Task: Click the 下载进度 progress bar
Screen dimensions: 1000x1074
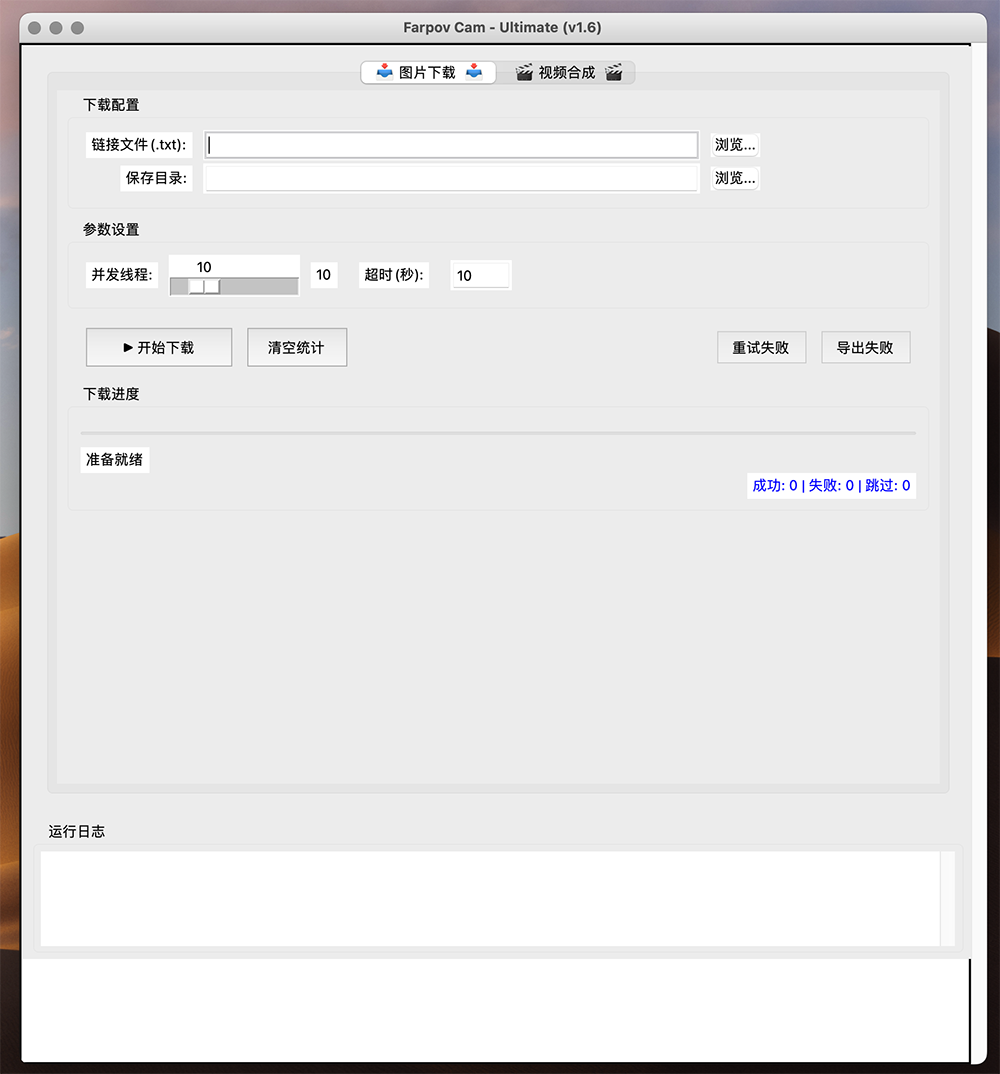Action: [x=498, y=433]
